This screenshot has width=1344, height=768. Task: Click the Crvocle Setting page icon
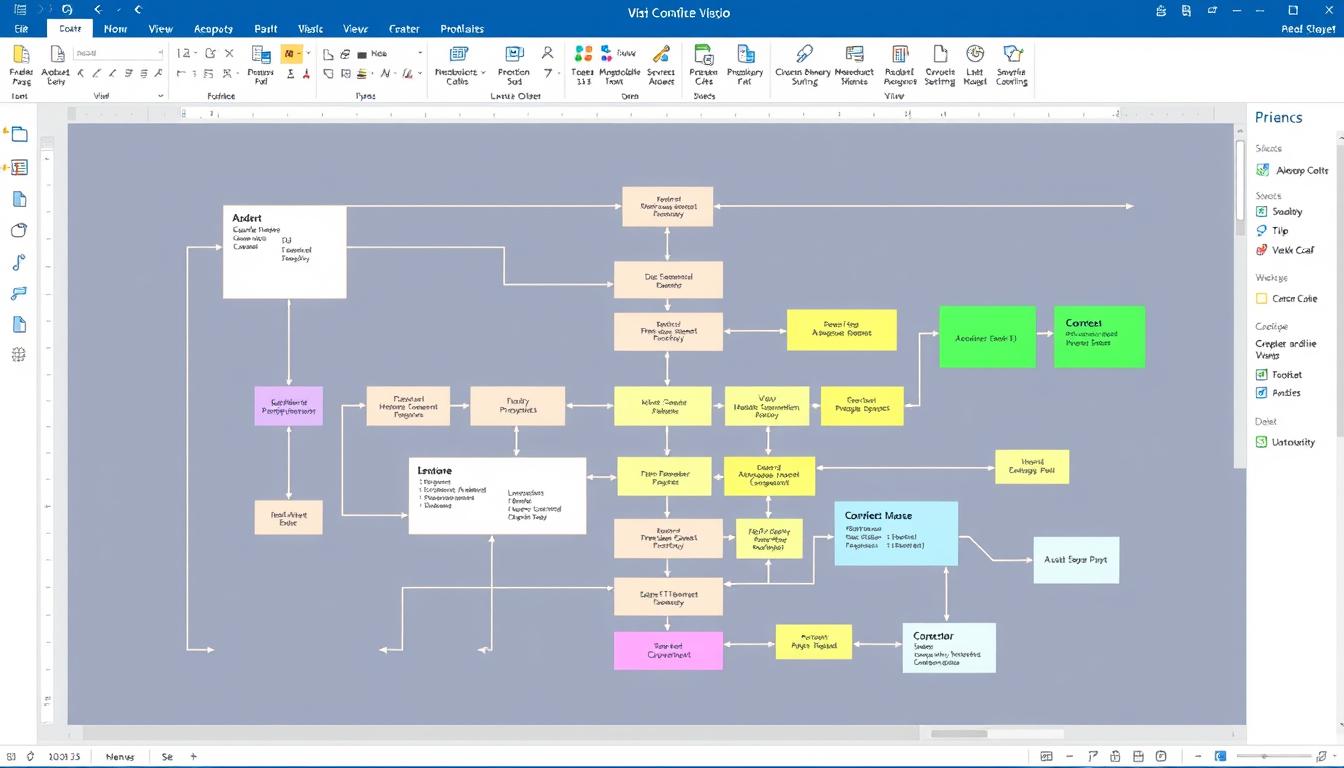click(x=940, y=54)
